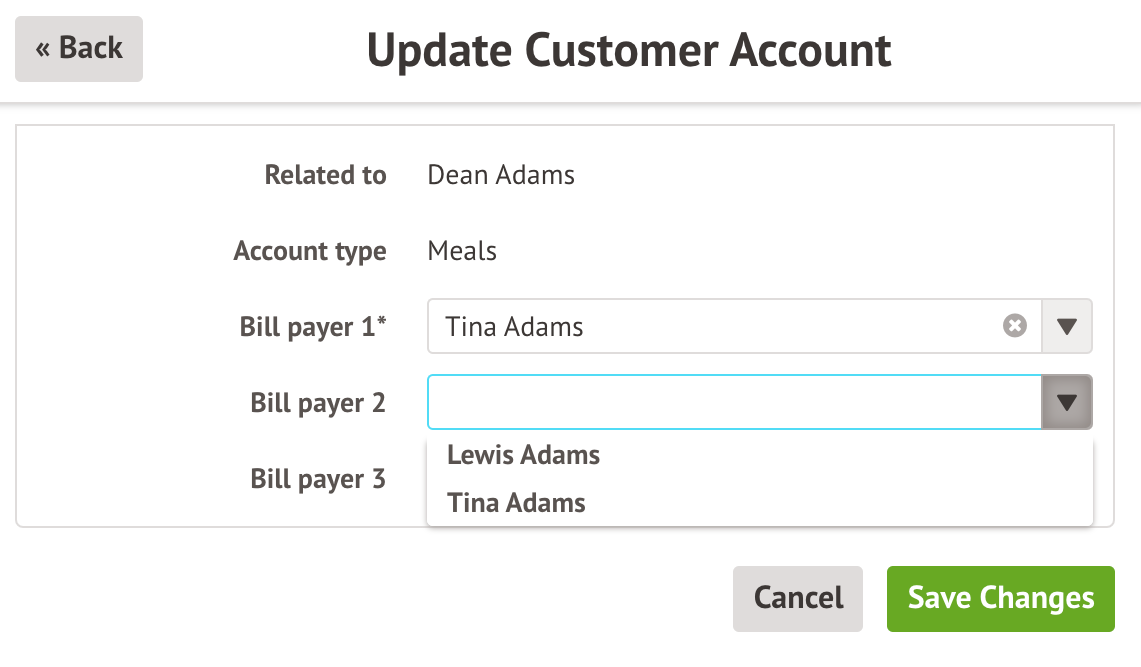Clear Tina Adams from Bill payer 1
Image resolution: width=1141 pixels, height=667 pixels.
(x=1015, y=326)
